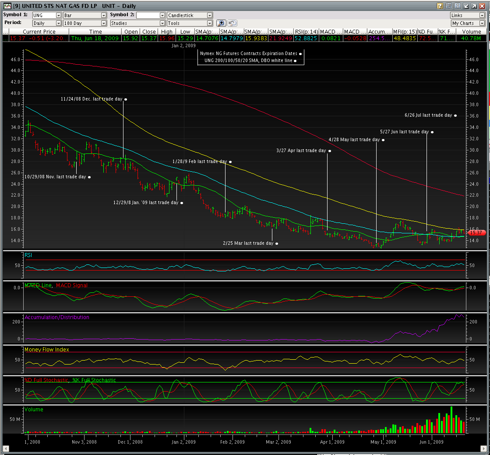The height and width of the screenshot is (455, 490).
Task: Click 'Nov 3, 2008' on the date axis
Action: coord(84,442)
